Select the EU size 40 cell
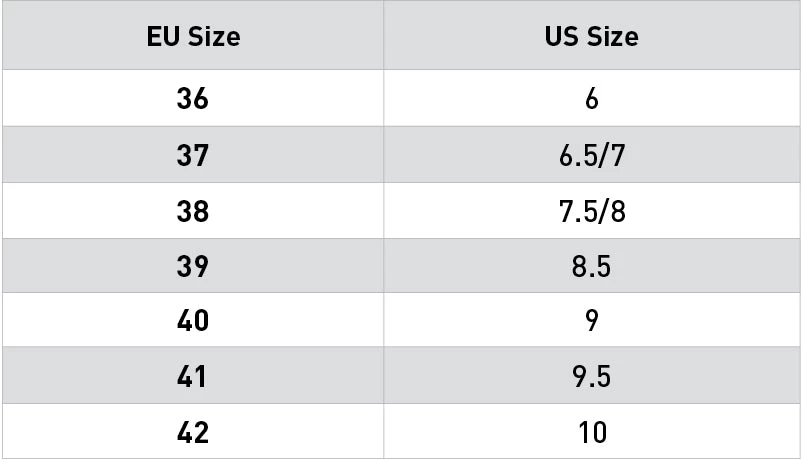This screenshot has width=802, height=471. (193, 321)
